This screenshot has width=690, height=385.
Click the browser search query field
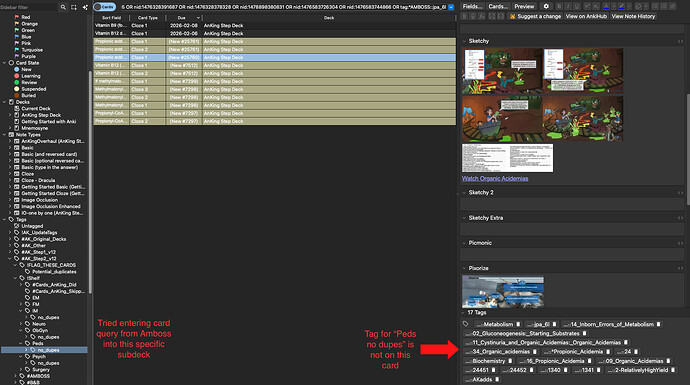coord(283,7)
